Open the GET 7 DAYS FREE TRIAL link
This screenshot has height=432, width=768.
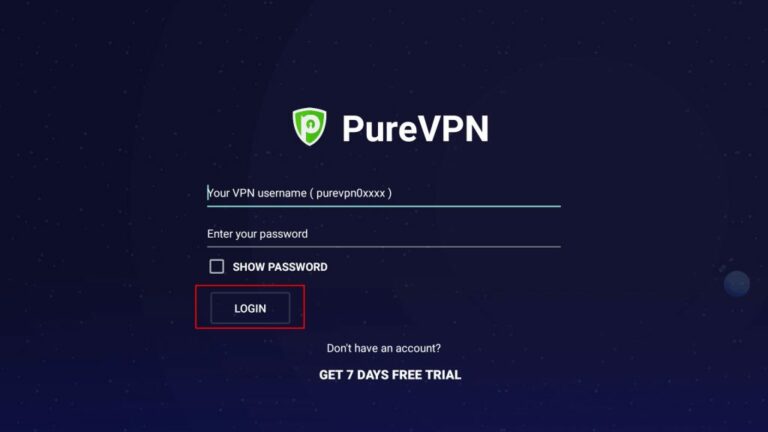[390, 375]
